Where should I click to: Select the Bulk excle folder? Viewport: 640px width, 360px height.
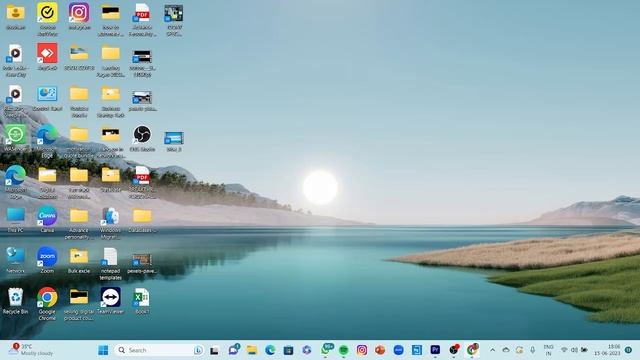click(79, 256)
